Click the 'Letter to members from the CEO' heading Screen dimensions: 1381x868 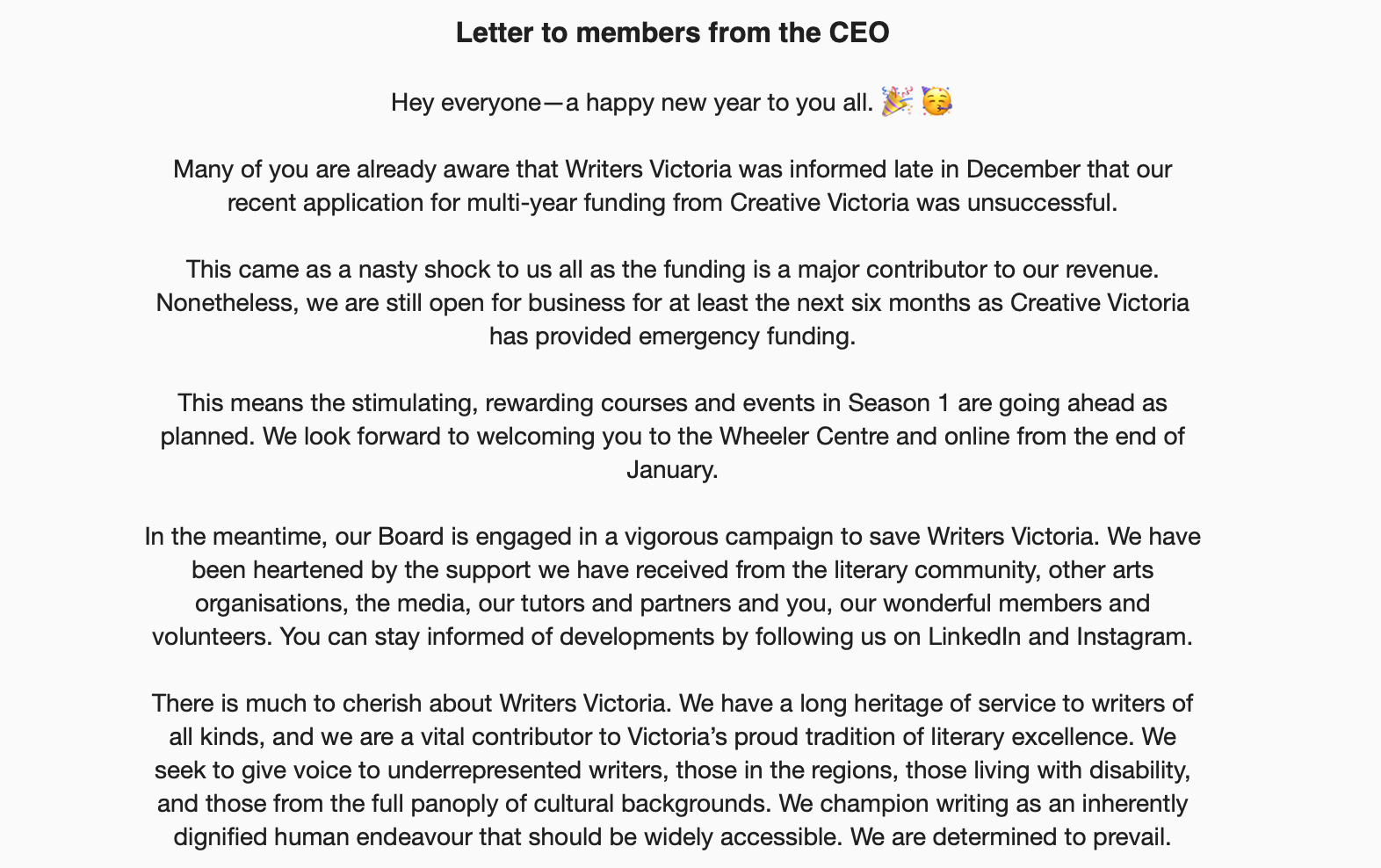tap(672, 33)
